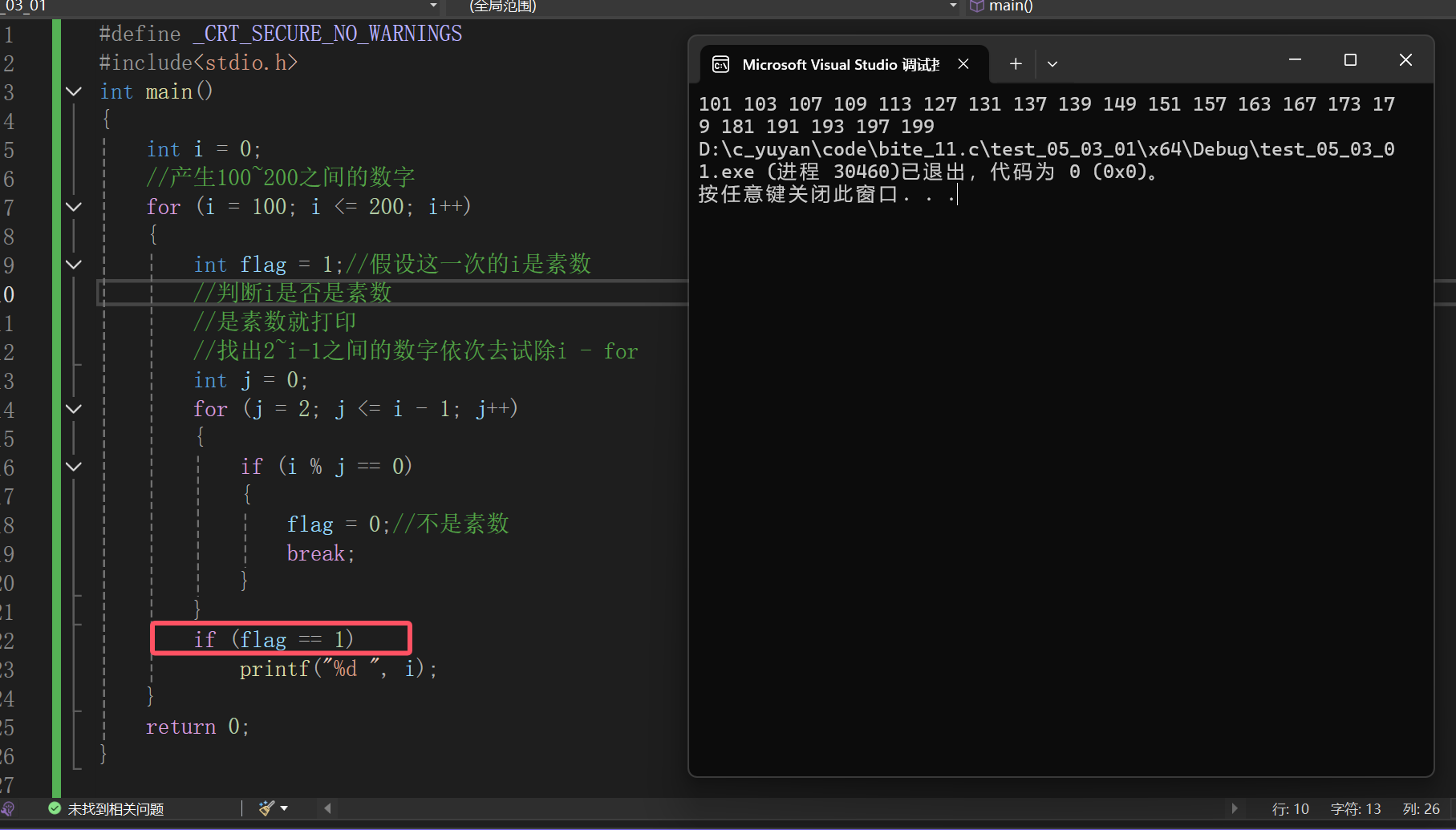This screenshot has width=1456, height=830.
Task: Close the Microsoft Visual Studio debug console tab
Action: tap(963, 64)
